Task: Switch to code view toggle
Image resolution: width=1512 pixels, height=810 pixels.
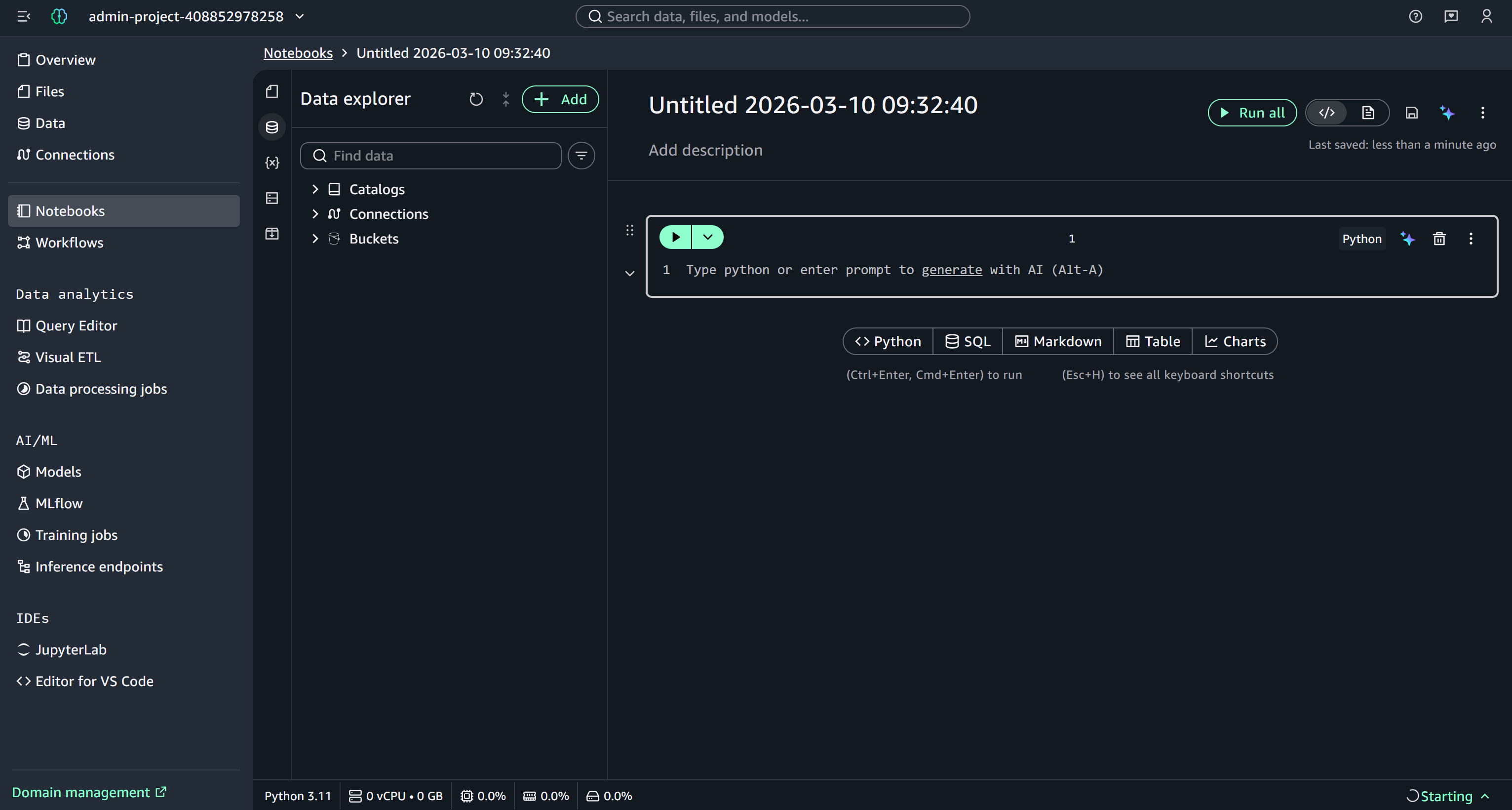Action: (x=1326, y=113)
